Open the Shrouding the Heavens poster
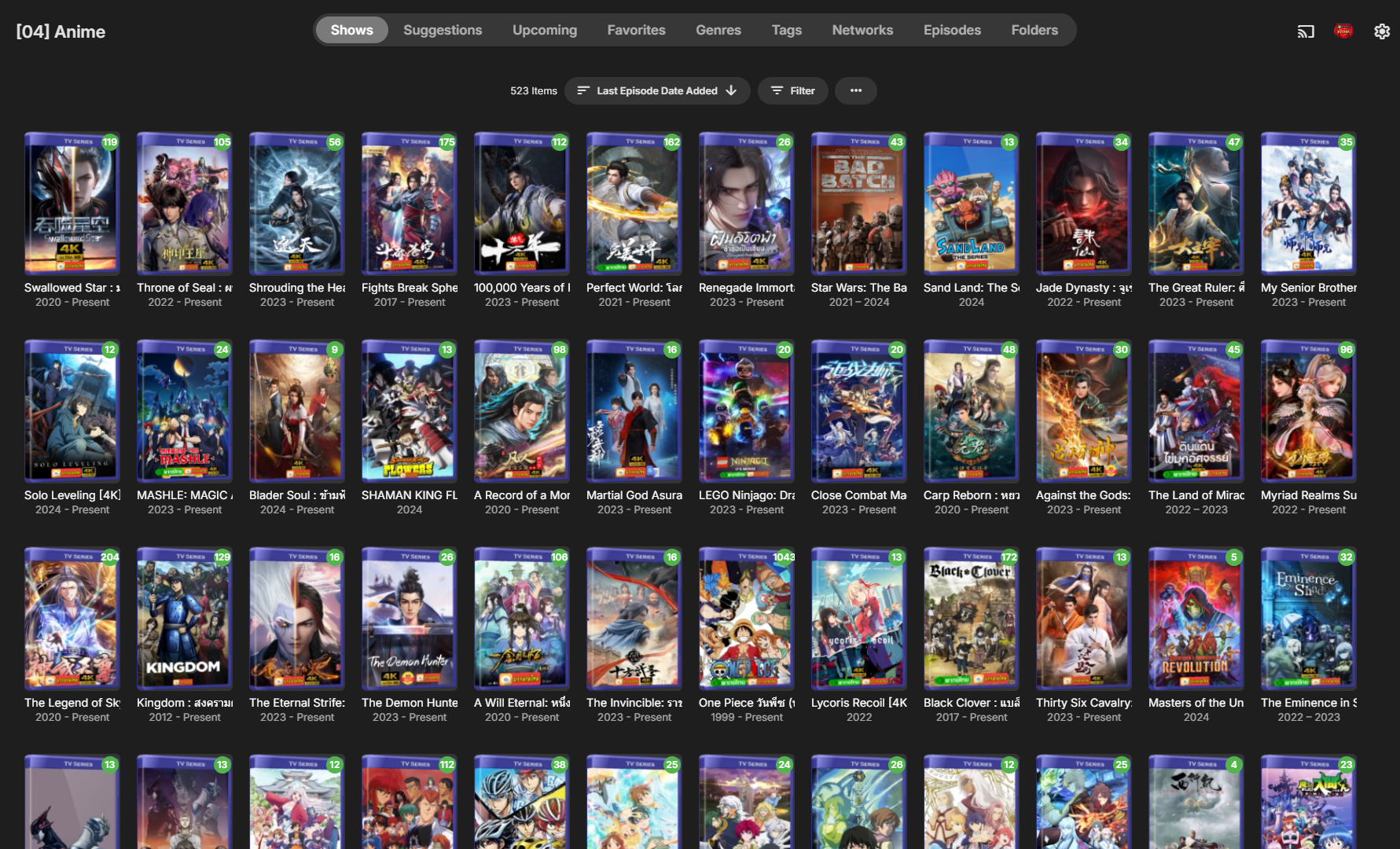The height and width of the screenshot is (849, 1400). (297, 204)
